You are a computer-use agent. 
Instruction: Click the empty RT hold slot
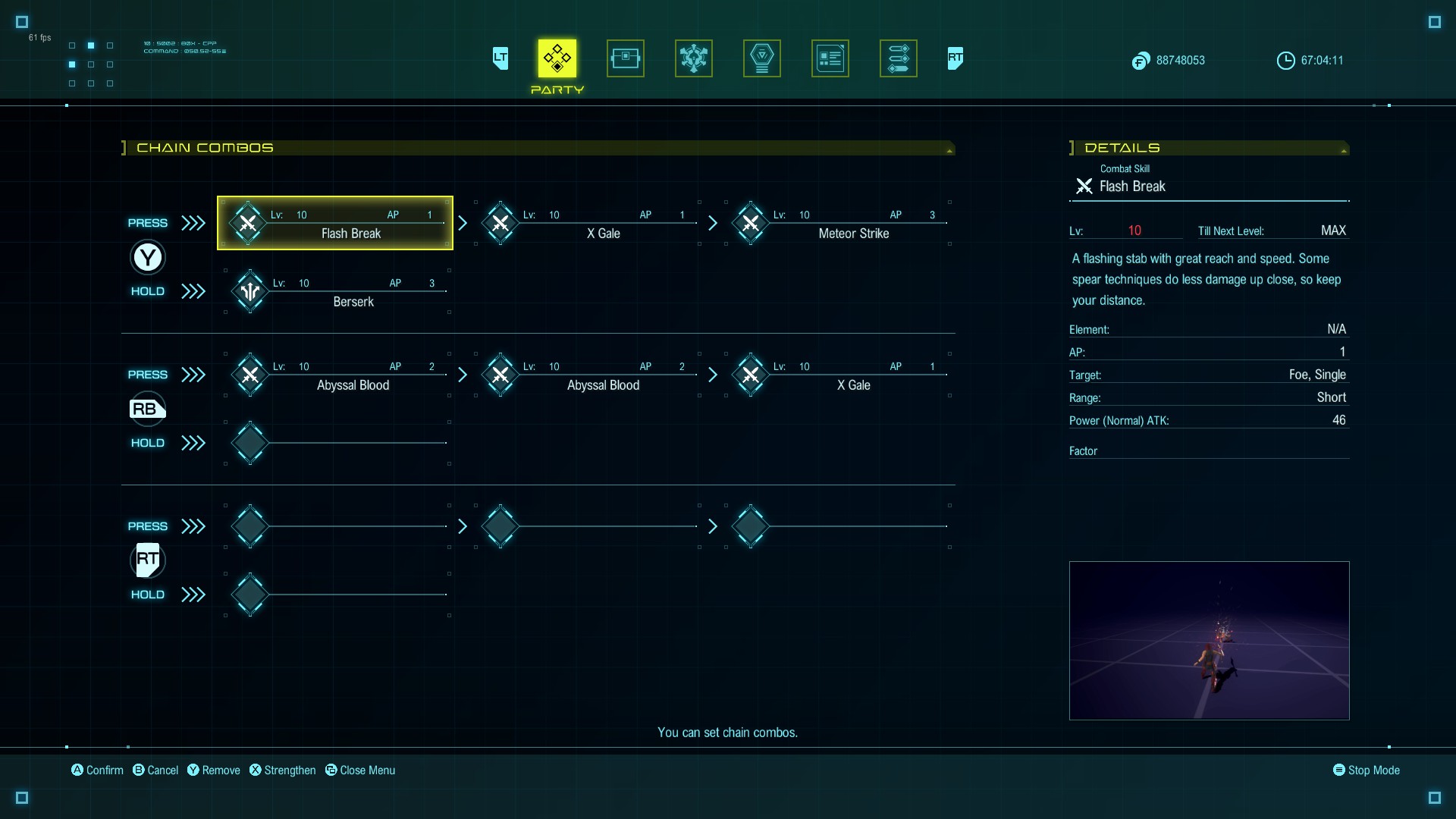(337, 595)
